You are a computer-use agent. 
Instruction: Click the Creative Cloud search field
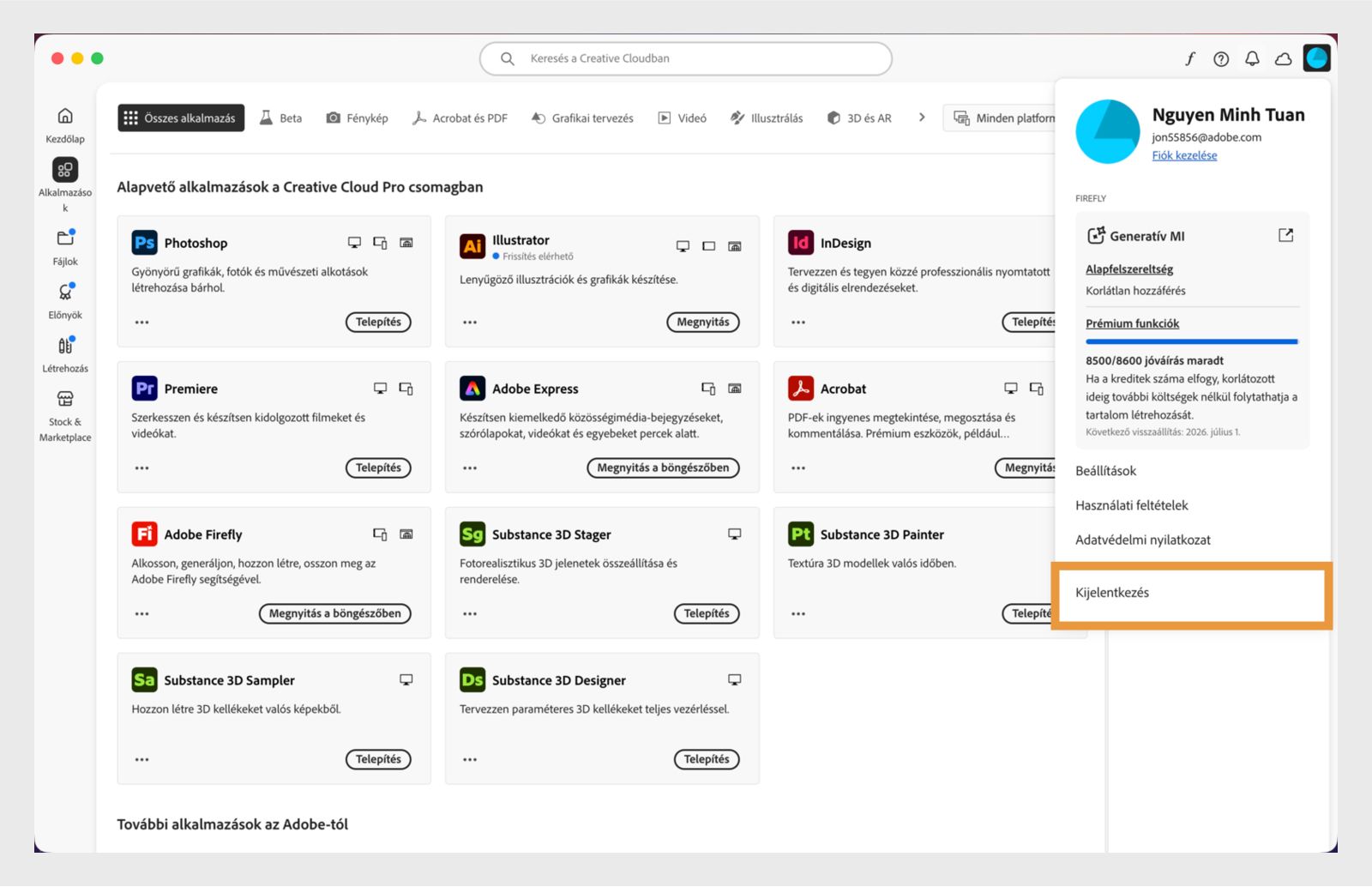(x=686, y=58)
